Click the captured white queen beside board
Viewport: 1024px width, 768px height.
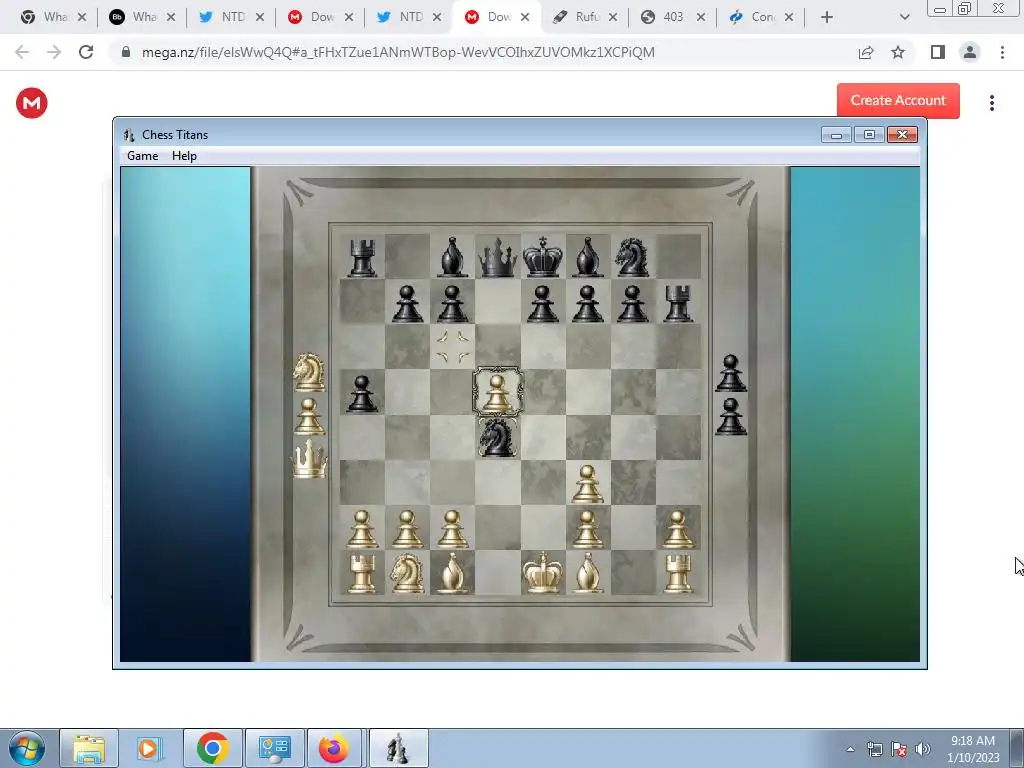tap(309, 458)
